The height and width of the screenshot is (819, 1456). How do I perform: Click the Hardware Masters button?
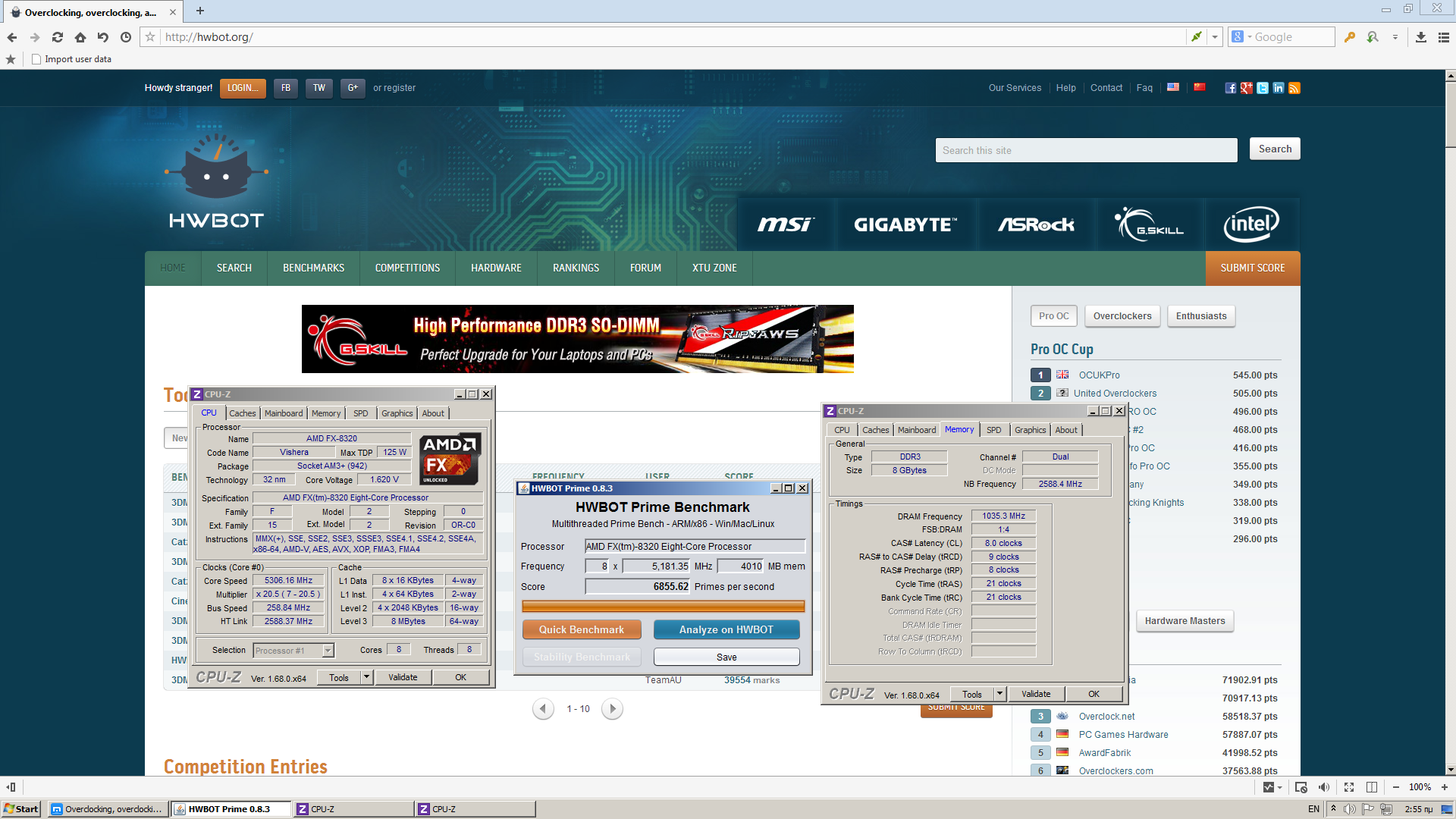point(1185,621)
